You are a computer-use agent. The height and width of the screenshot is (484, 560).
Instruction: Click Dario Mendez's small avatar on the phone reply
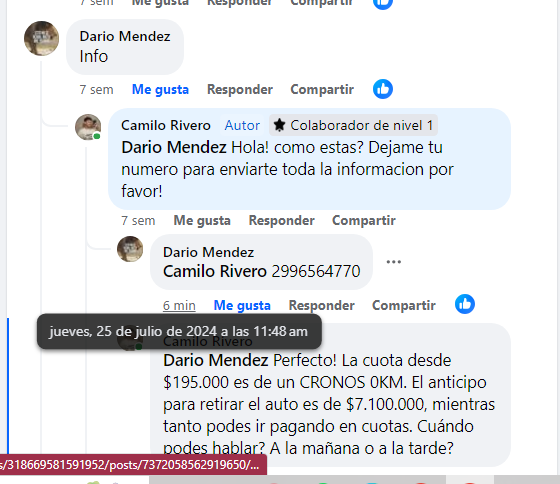coord(130,249)
